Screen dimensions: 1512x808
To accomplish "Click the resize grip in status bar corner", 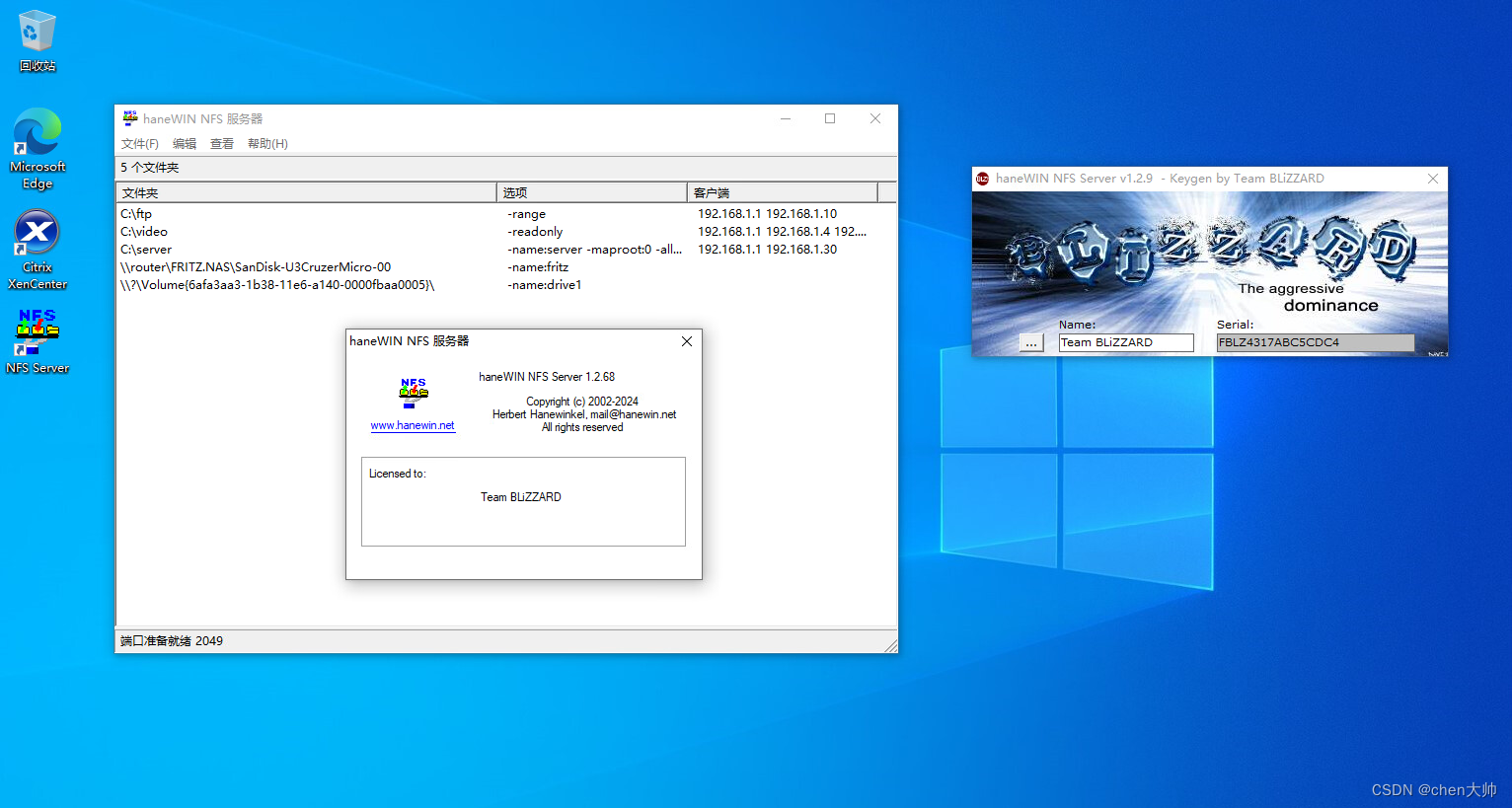I will 890,645.
